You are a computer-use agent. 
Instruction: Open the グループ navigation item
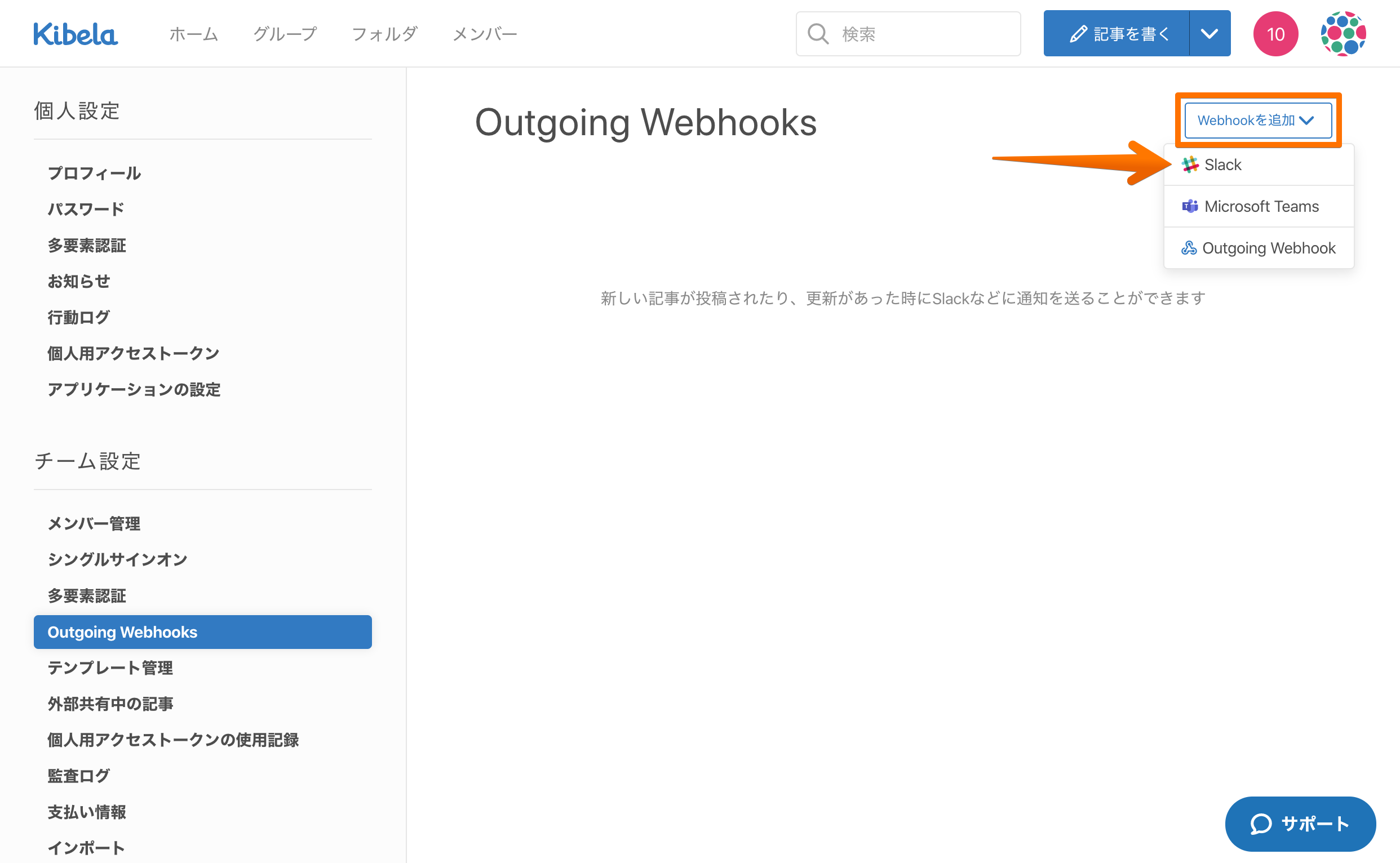285,34
